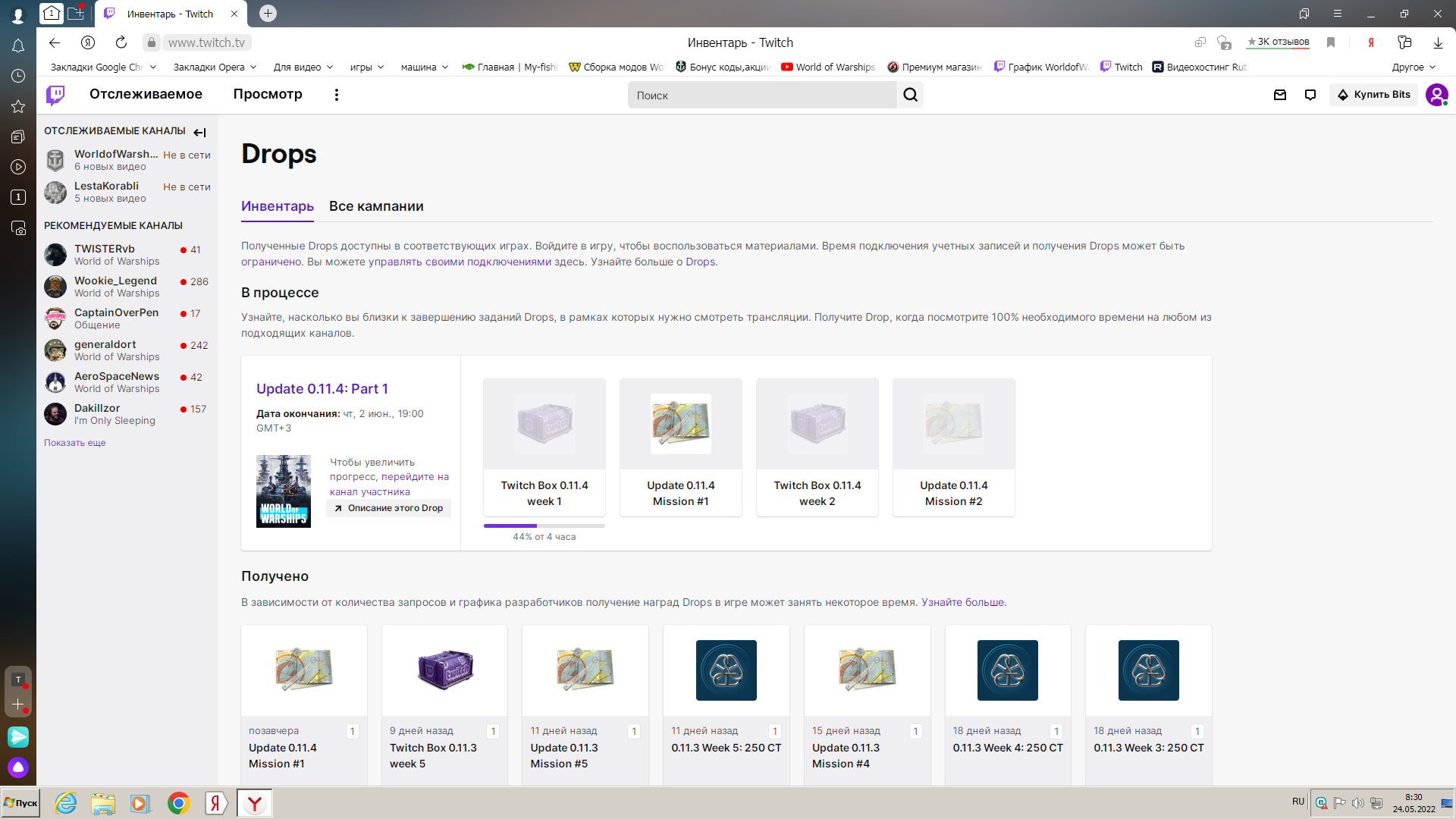
Task: Open the messenger arrow icon in sidebar
Action: tap(18, 736)
